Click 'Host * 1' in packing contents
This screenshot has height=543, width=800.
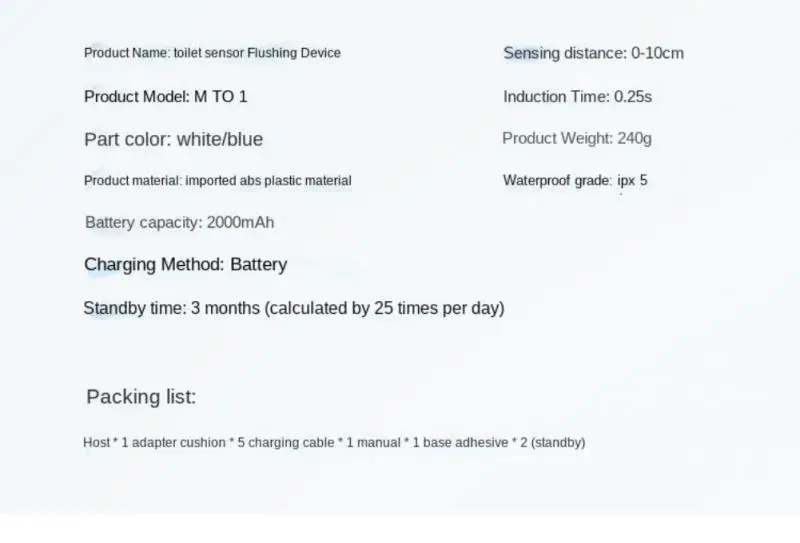click(106, 442)
